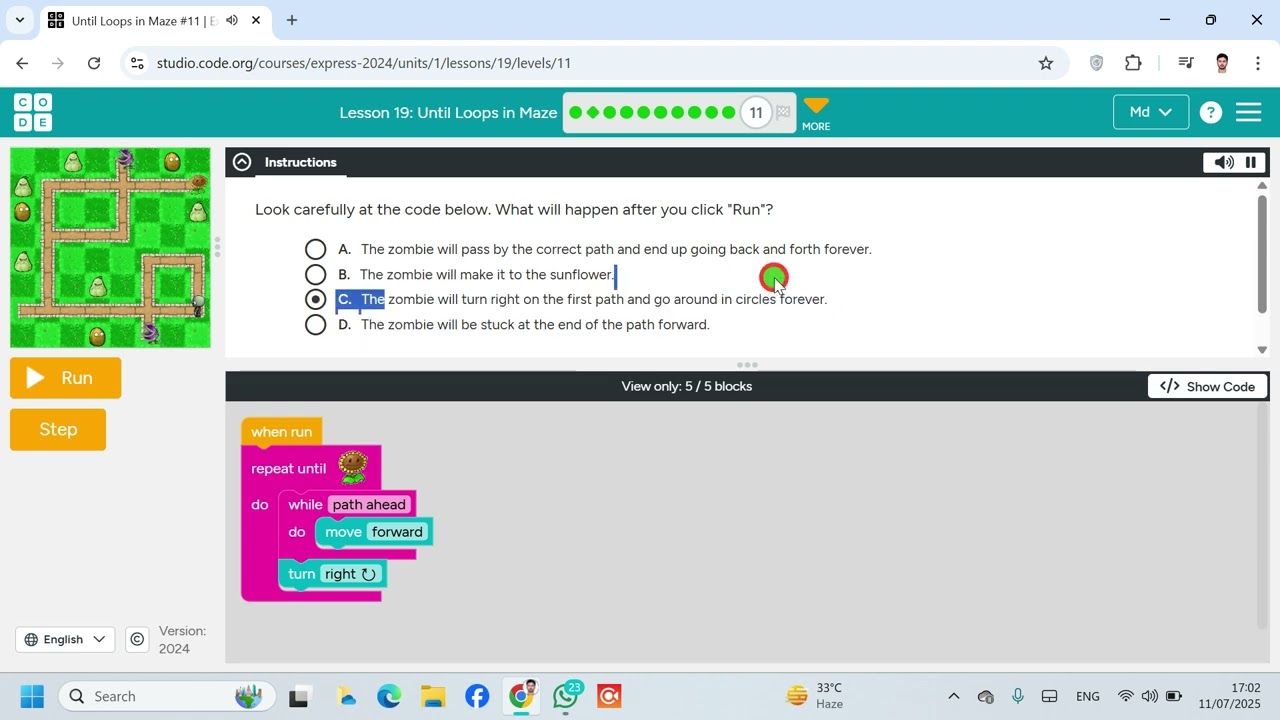
Task: Select the Until Loops in Maze tab
Action: [155, 20]
